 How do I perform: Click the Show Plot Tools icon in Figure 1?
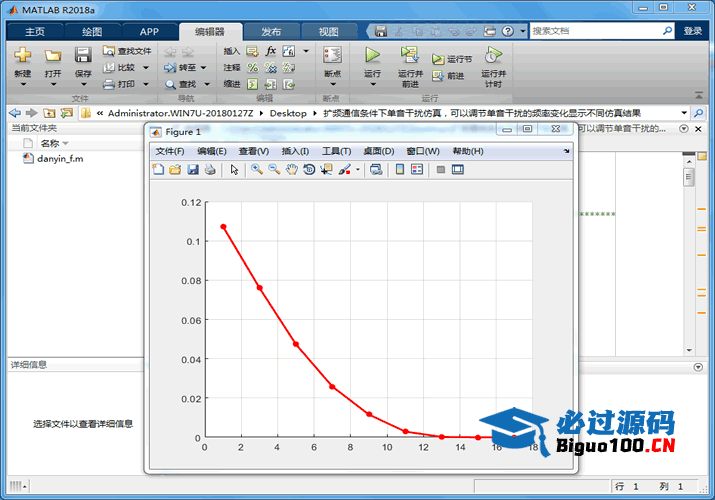458,170
